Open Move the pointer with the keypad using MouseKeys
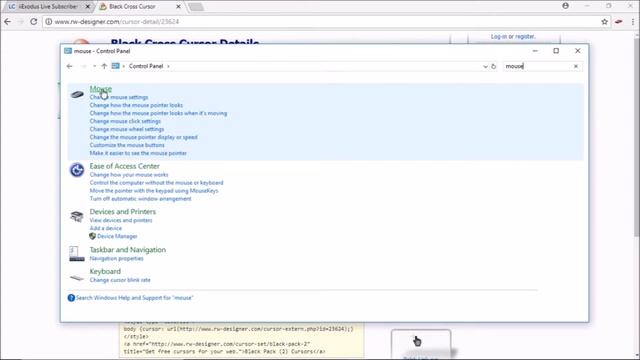 point(154,191)
